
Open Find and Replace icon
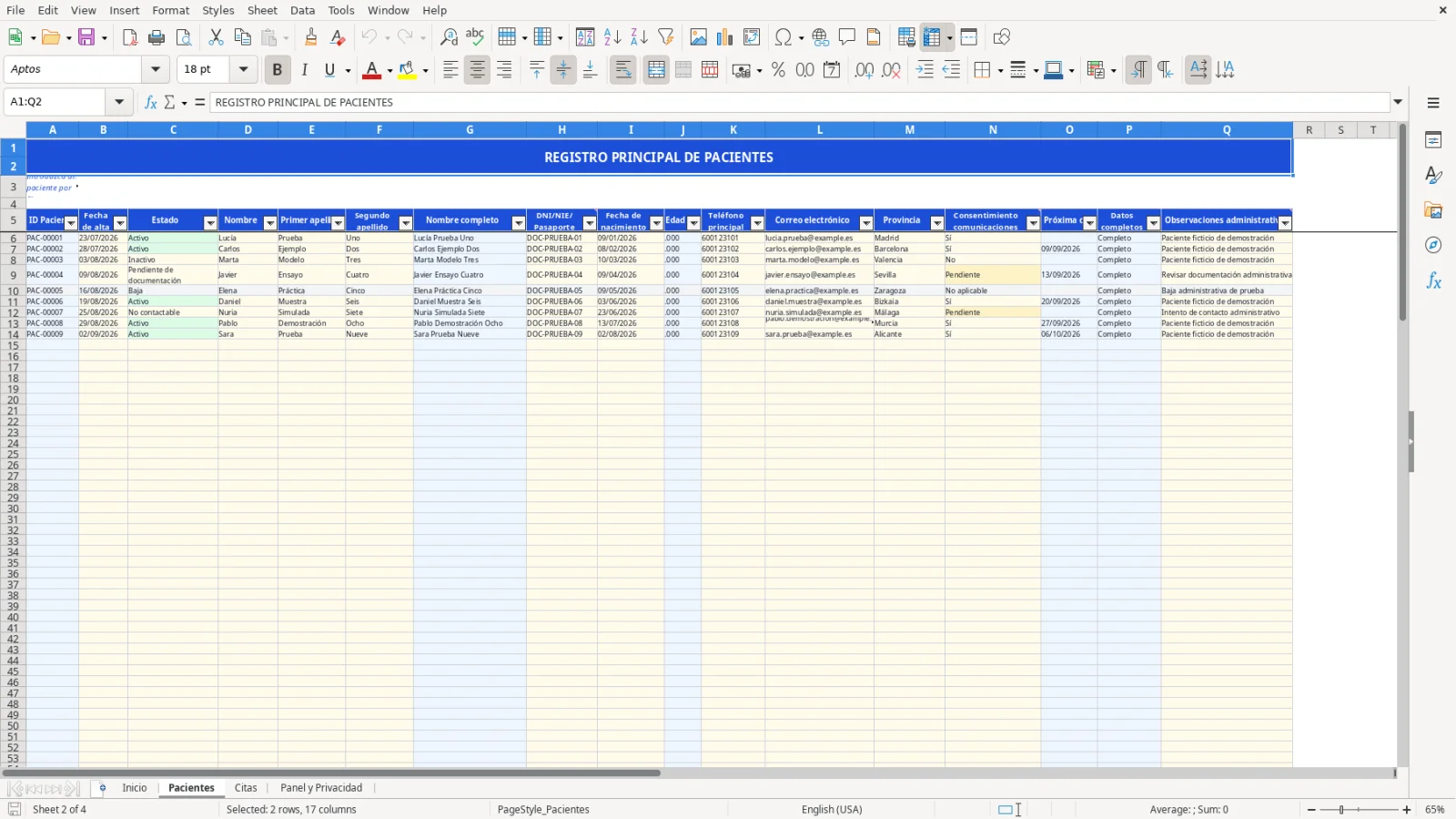pyautogui.click(x=449, y=37)
